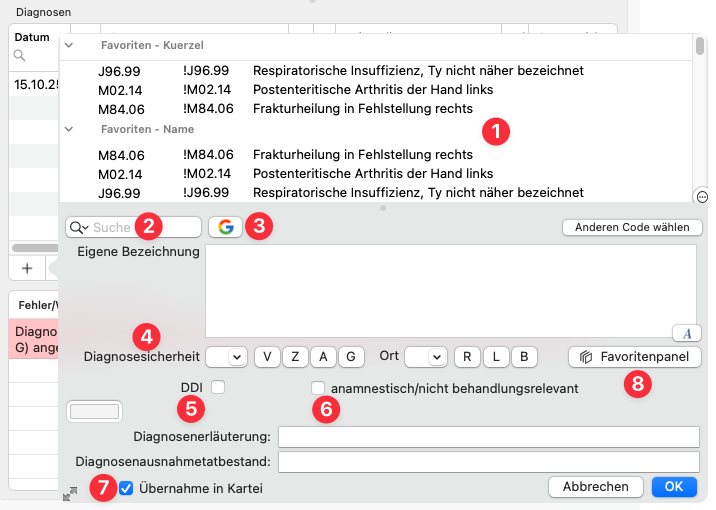Click the favorites list vertical scrollbar
This screenshot has width=716, height=510.
(x=700, y=47)
